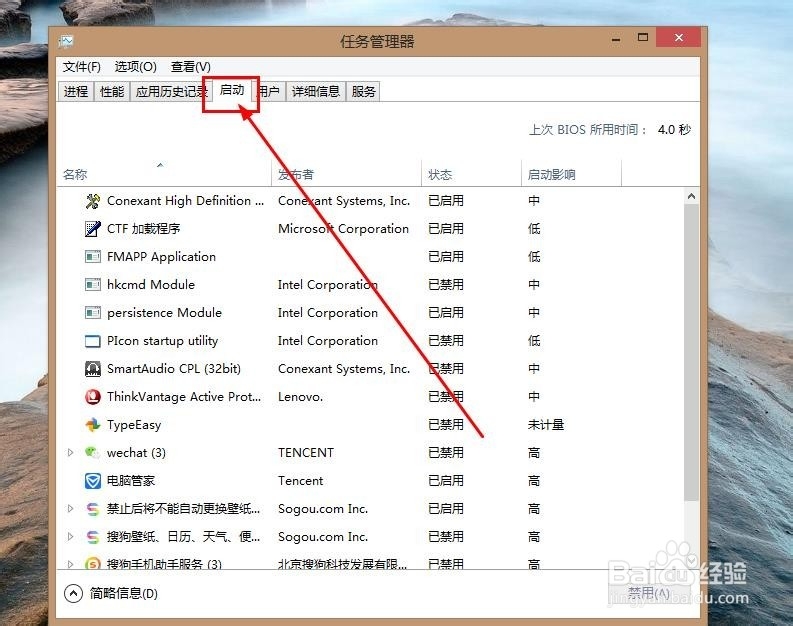Sort by the 启动影响 column header

(571, 174)
